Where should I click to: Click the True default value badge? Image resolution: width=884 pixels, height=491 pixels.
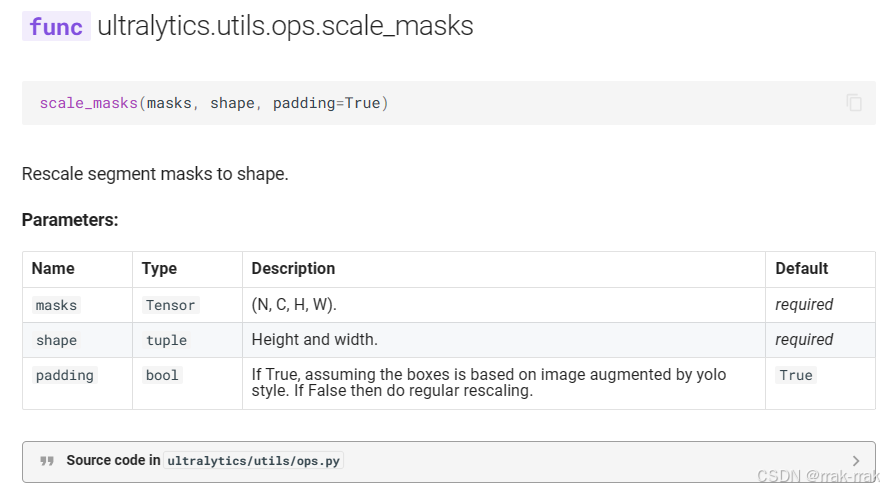coord(796,375)
